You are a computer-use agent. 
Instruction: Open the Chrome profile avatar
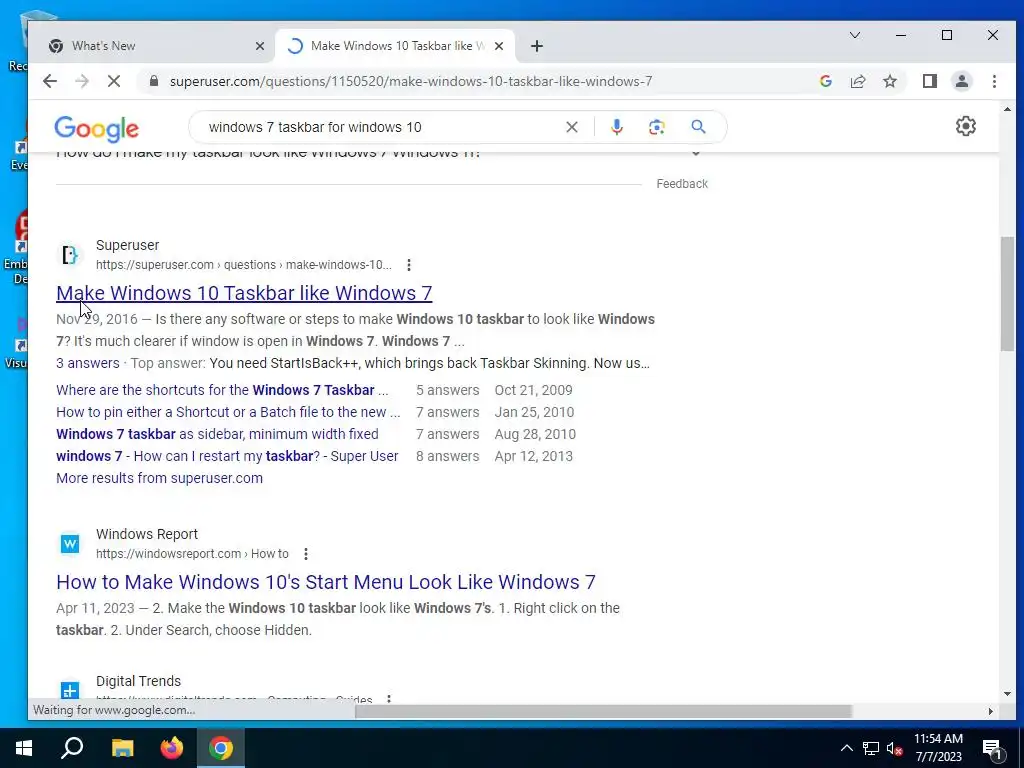pyautogui.click(x=961, y=81)
